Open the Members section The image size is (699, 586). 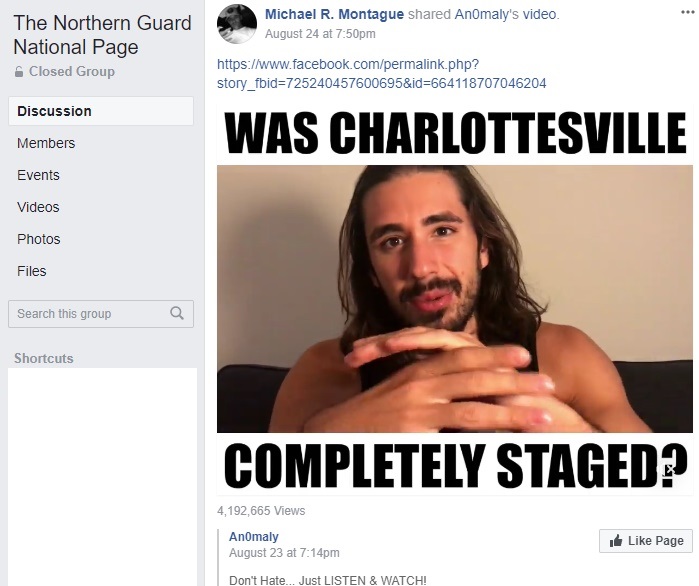tap(46, 143)
